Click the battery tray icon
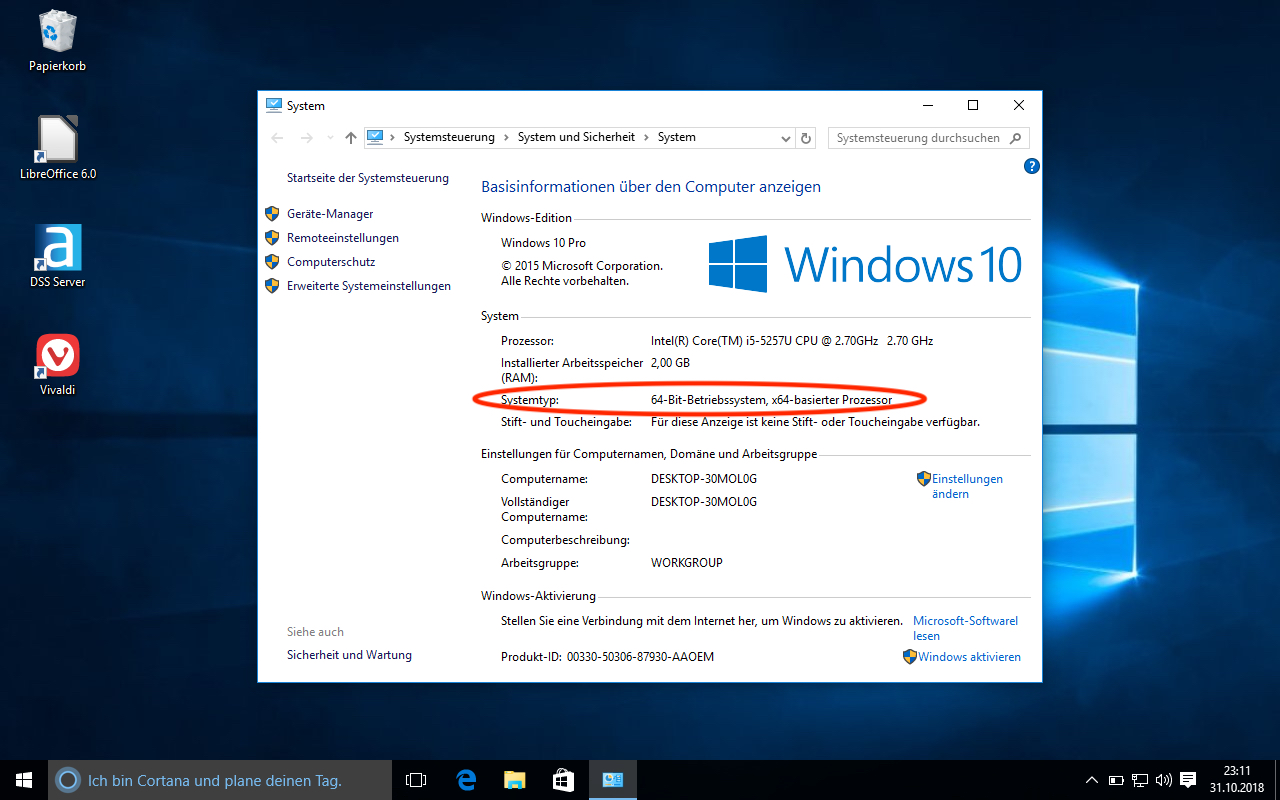Image resolution: width=1280 pixels, height=800 pixels. [x=1117, y=780]
